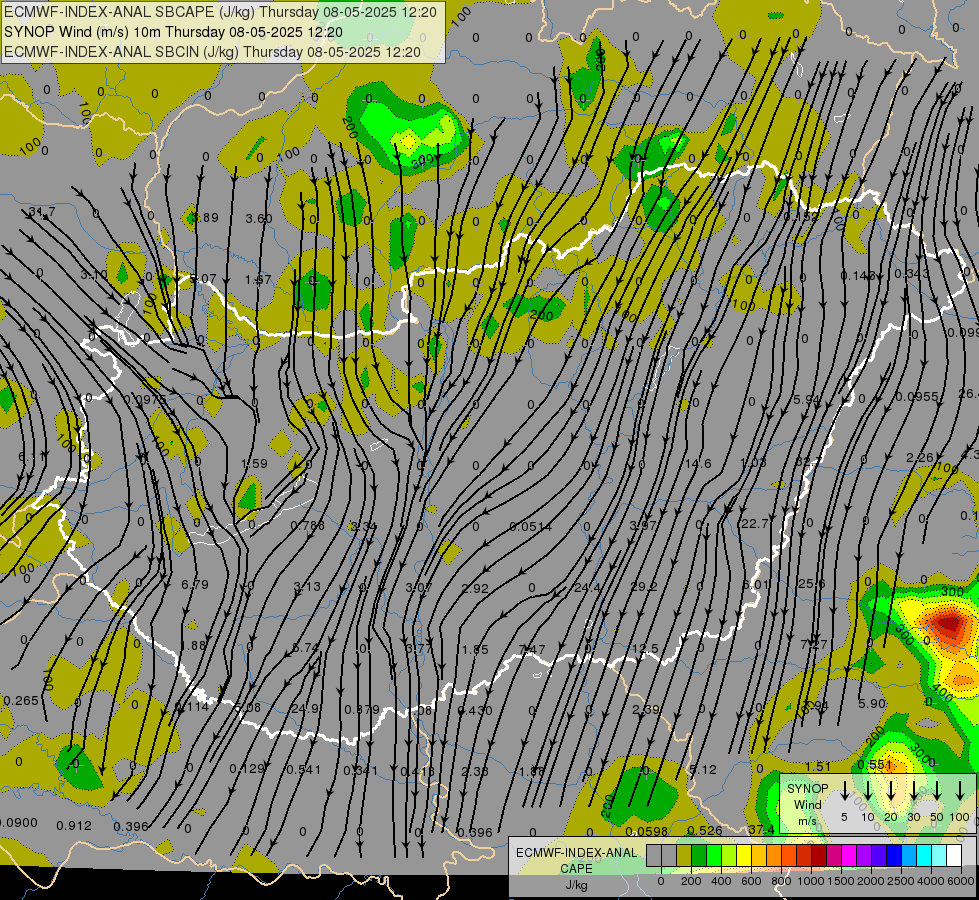
Task: Click the 2.26 value on the map
Action: point(920,458)
